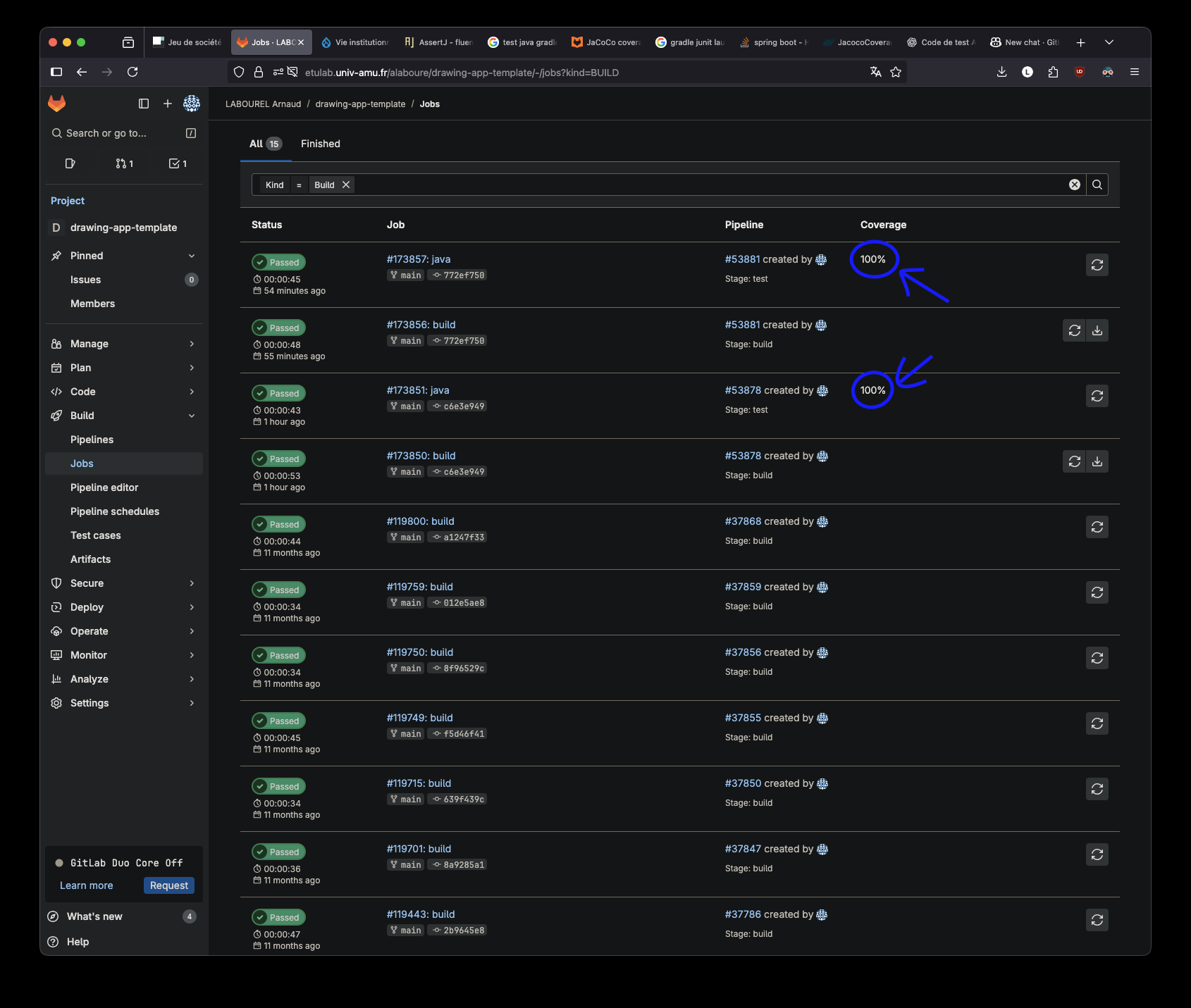Switch to the Finished tab

(x=320, y=144)
